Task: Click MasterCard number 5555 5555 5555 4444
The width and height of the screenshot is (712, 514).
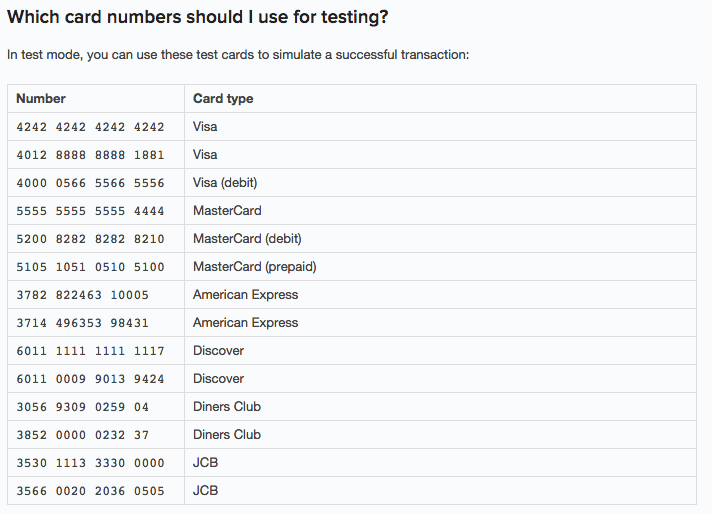Action: pos(90,211)
